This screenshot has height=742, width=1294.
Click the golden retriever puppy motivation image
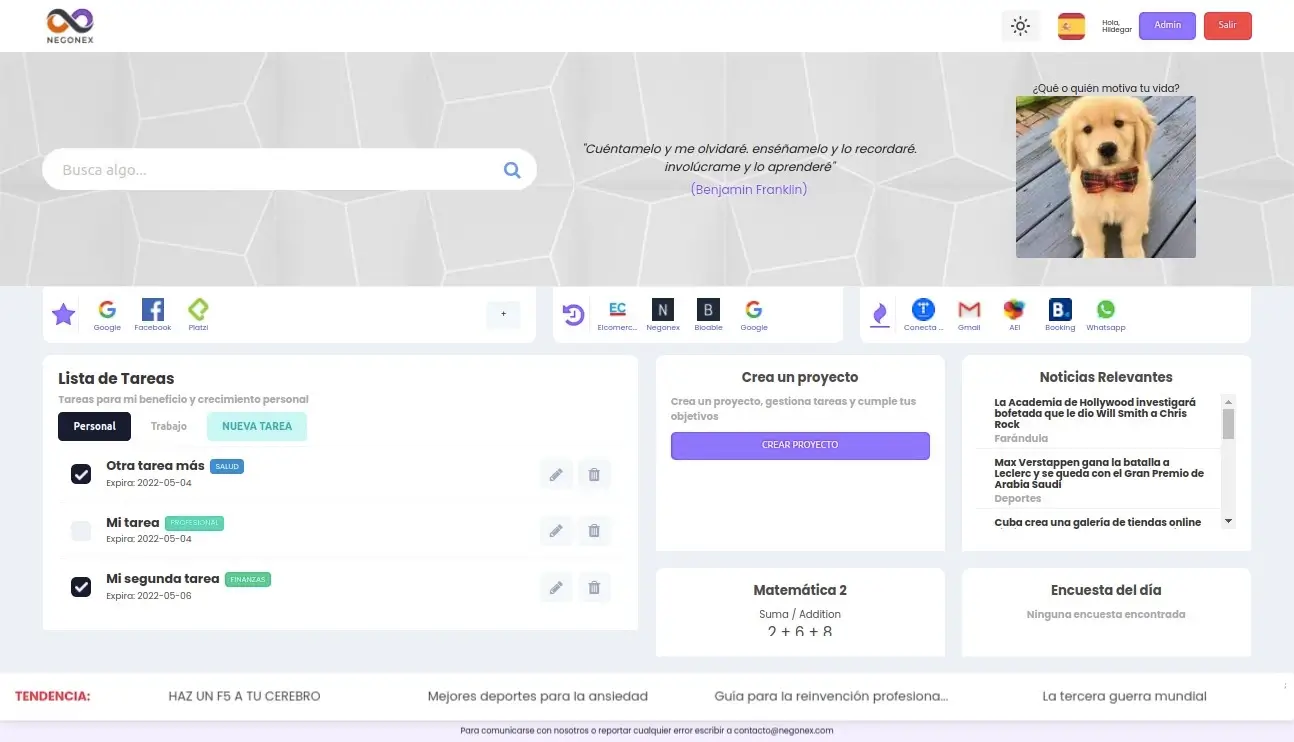(x=1106, y=177)
